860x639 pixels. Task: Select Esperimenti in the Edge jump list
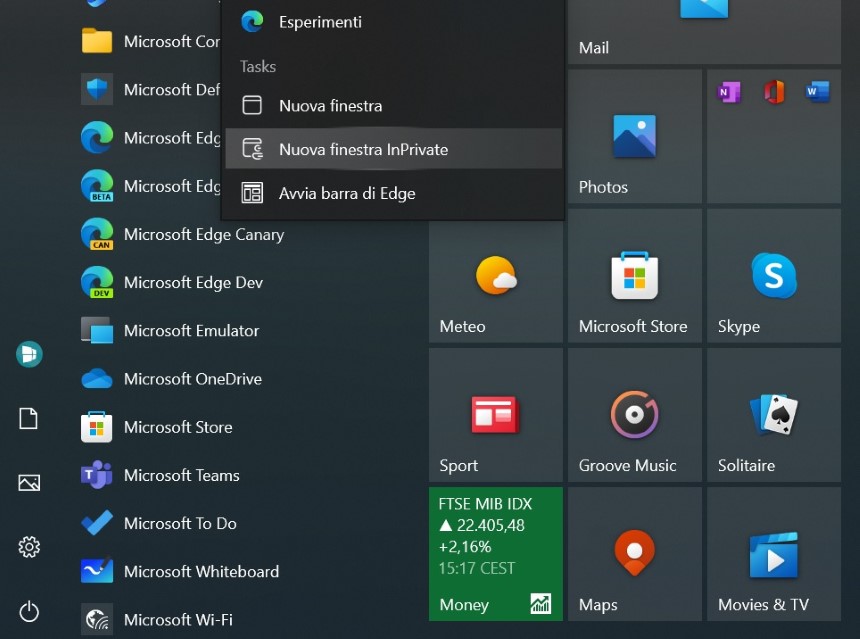coord(393,22)
